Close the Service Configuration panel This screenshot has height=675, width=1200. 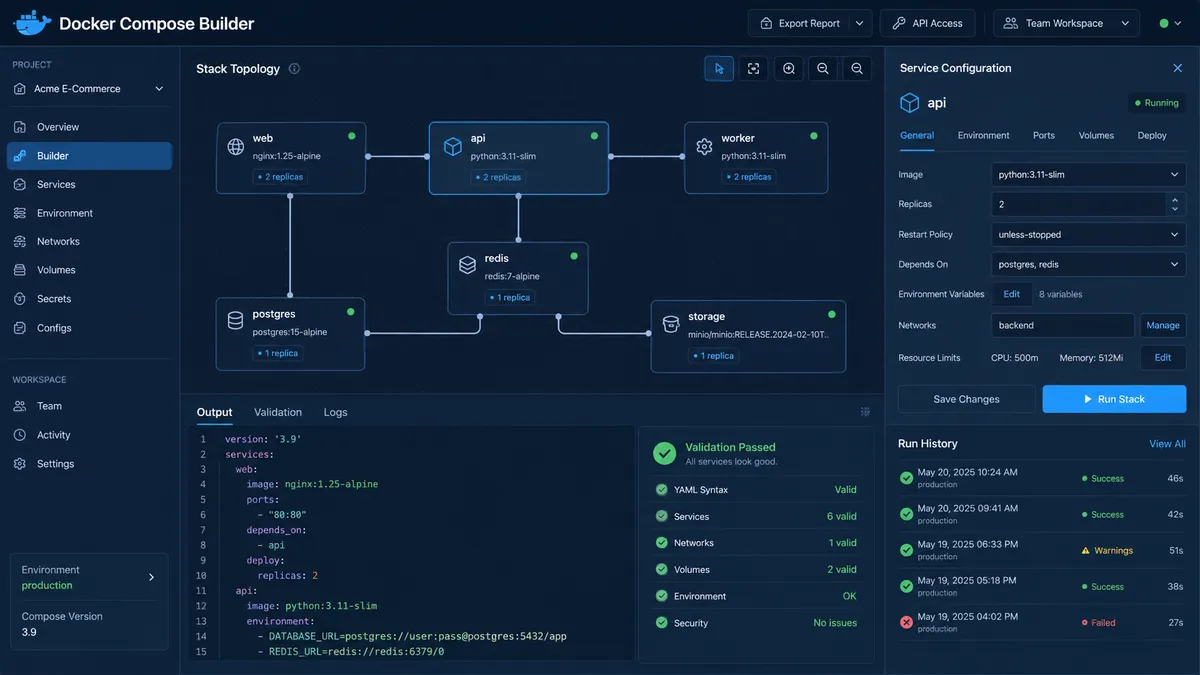click(x=1177, y=68)
